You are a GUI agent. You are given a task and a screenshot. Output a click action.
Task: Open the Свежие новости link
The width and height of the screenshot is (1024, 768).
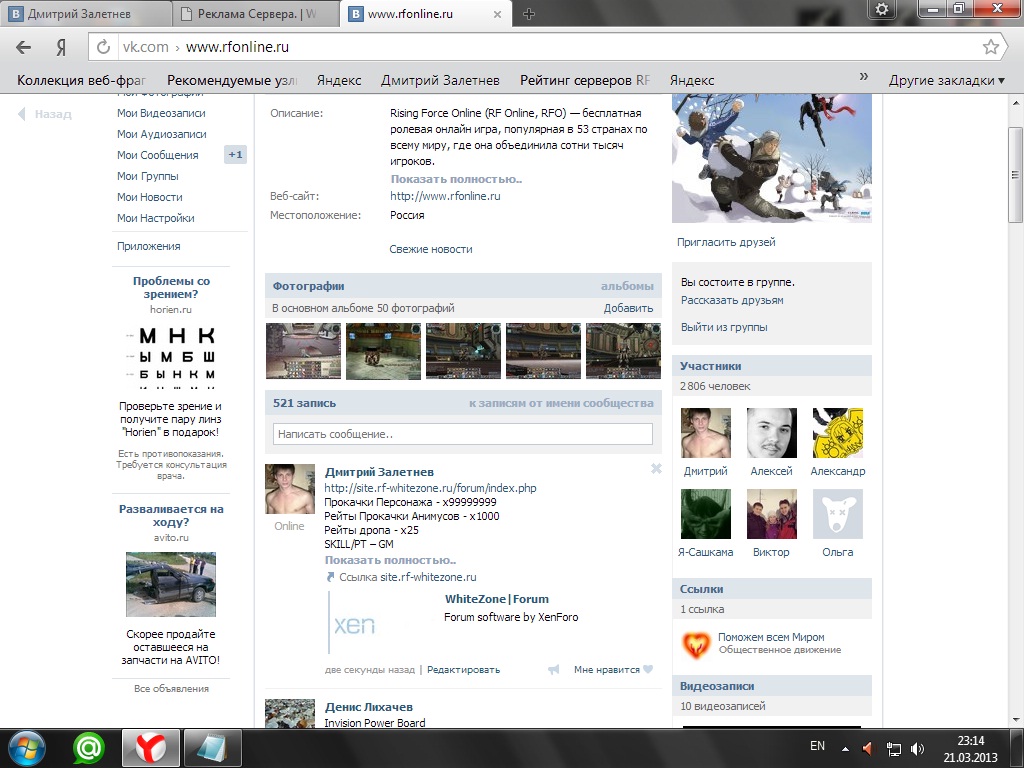[x=430, y=249]
